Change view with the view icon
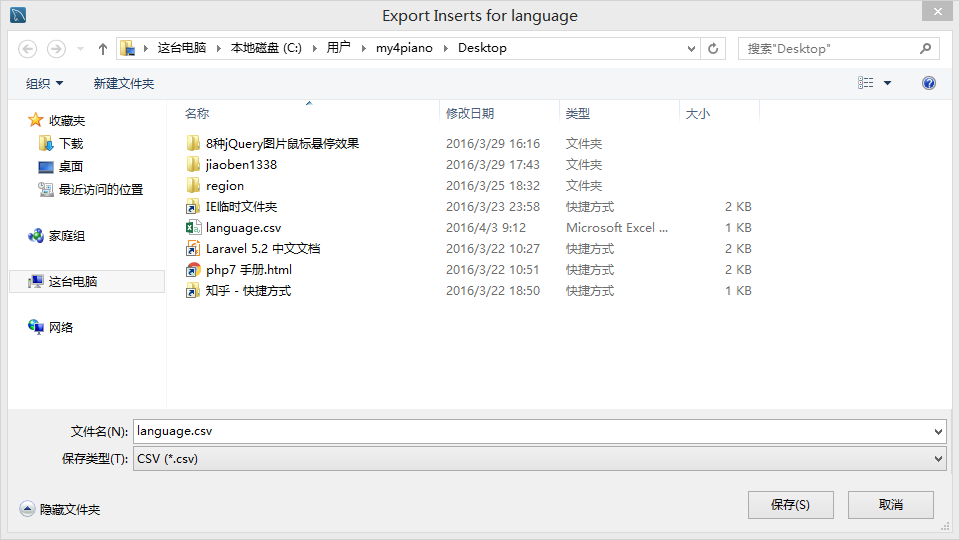 tap(866, 83)
